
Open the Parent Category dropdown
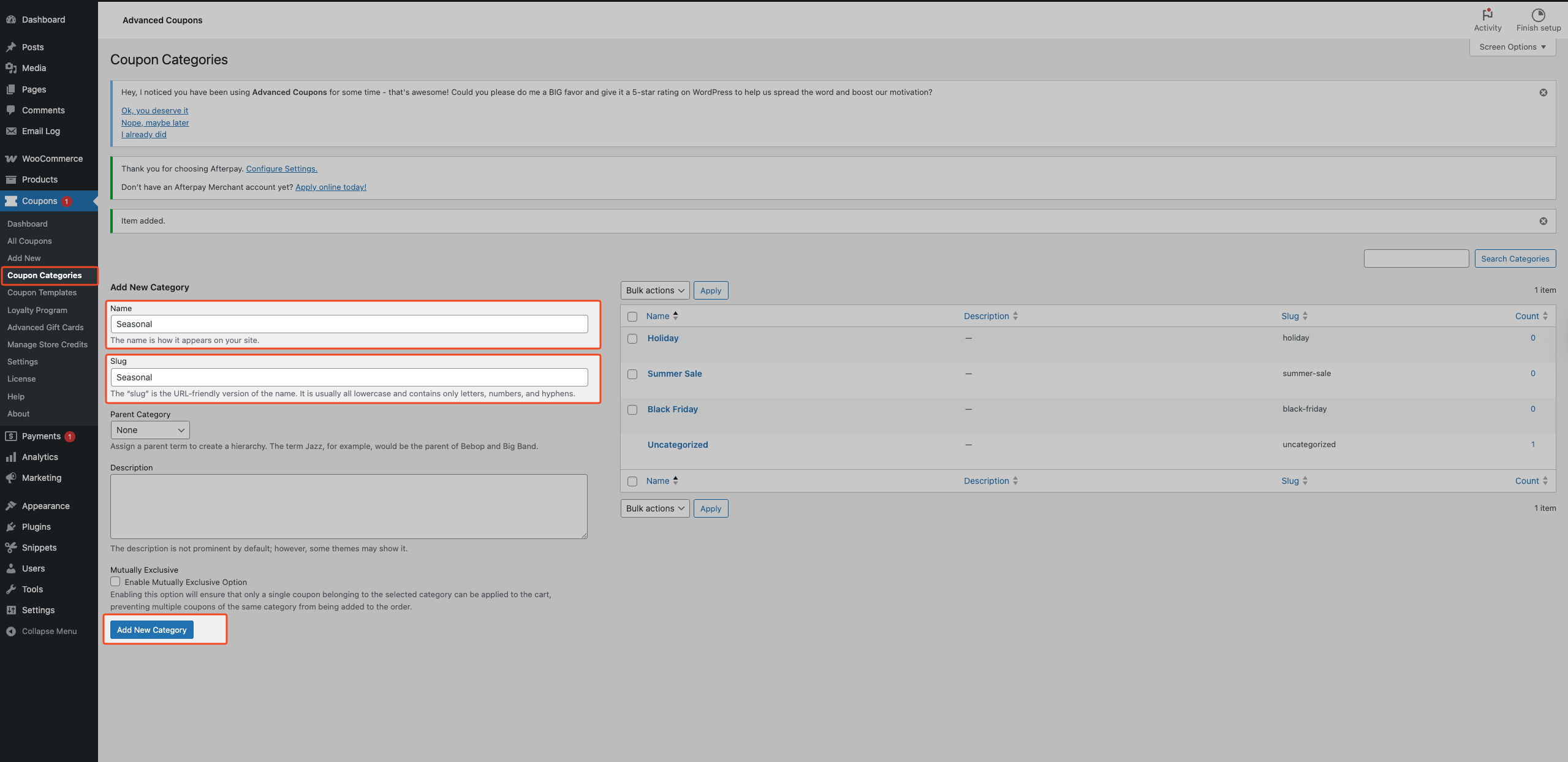pyautogui.click(x=150, y=430)
